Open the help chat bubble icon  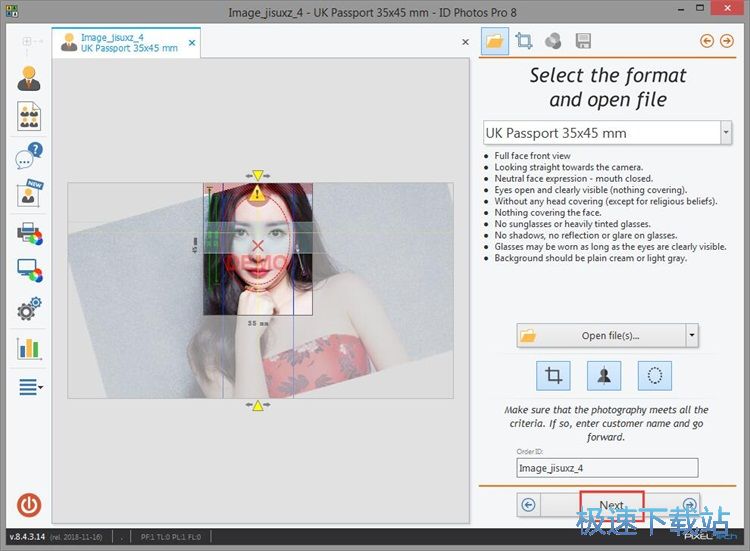tap(29, 156)
